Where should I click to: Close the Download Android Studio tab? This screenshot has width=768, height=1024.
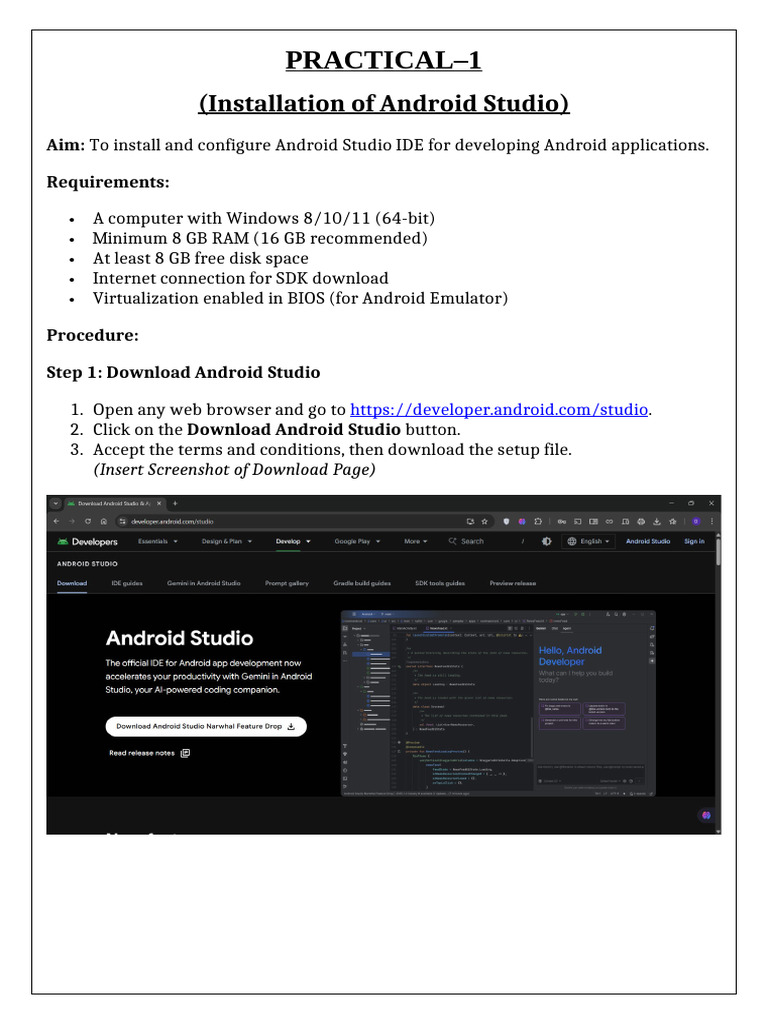(159, 504)
